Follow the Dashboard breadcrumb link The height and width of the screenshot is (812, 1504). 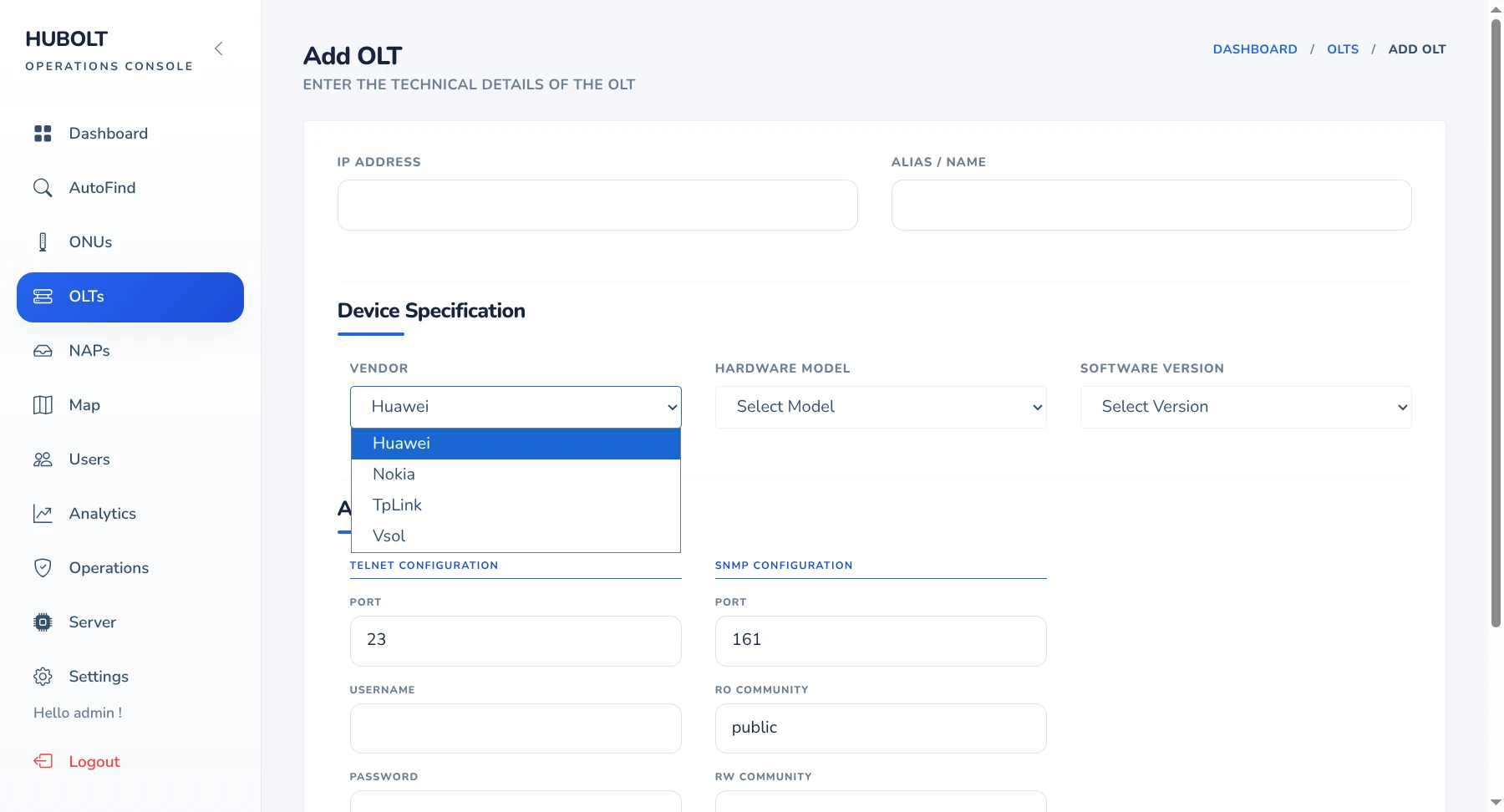pos(1255,49)
